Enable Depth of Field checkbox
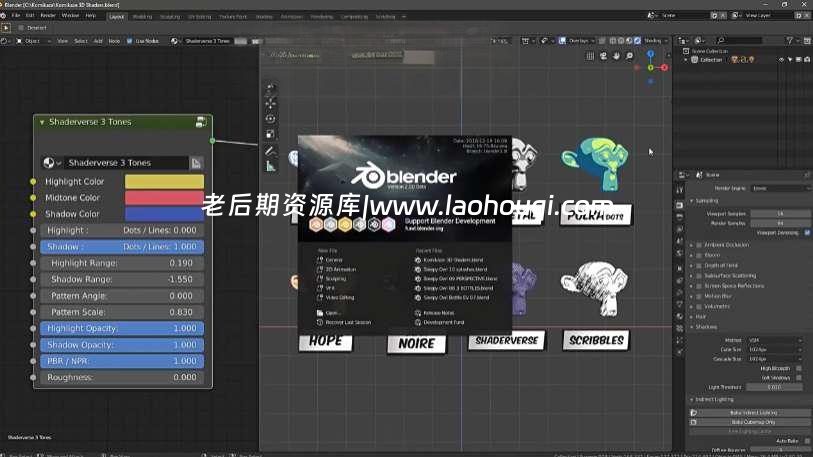The height and width of the screenshot is (457, 813). [699, 266]
